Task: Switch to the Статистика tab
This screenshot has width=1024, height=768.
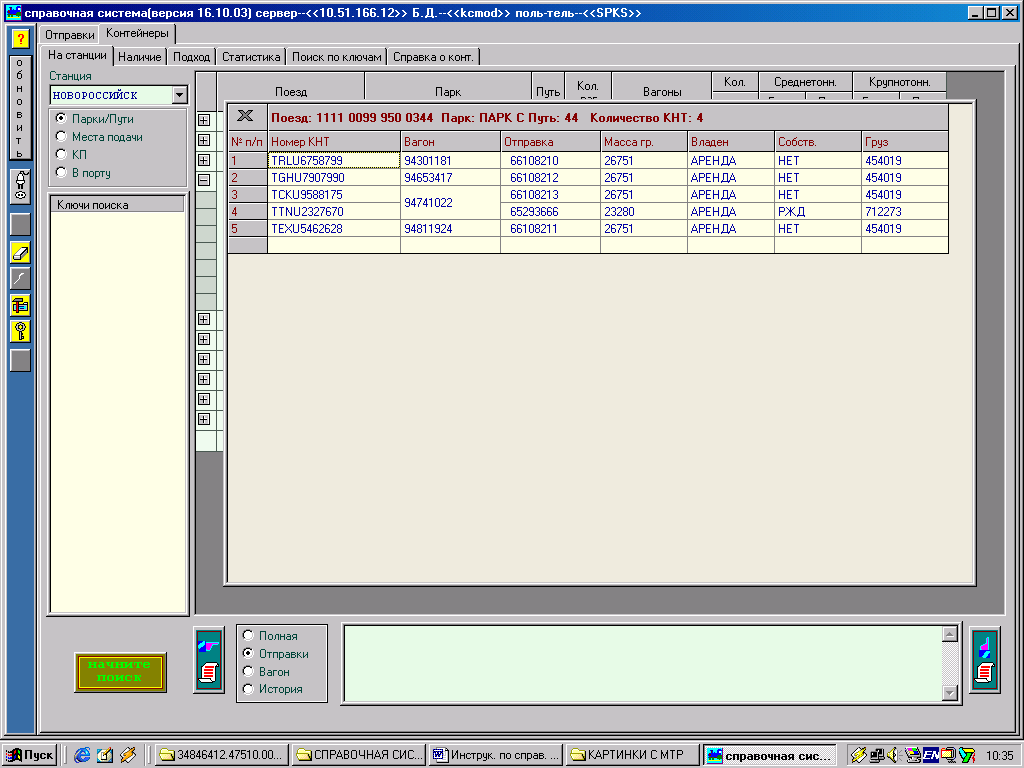Action: point(251,57)
